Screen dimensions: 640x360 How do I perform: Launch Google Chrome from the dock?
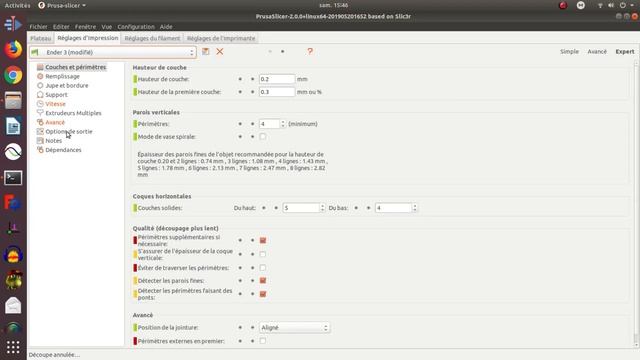pyautogui.click(x=13, y=75)
